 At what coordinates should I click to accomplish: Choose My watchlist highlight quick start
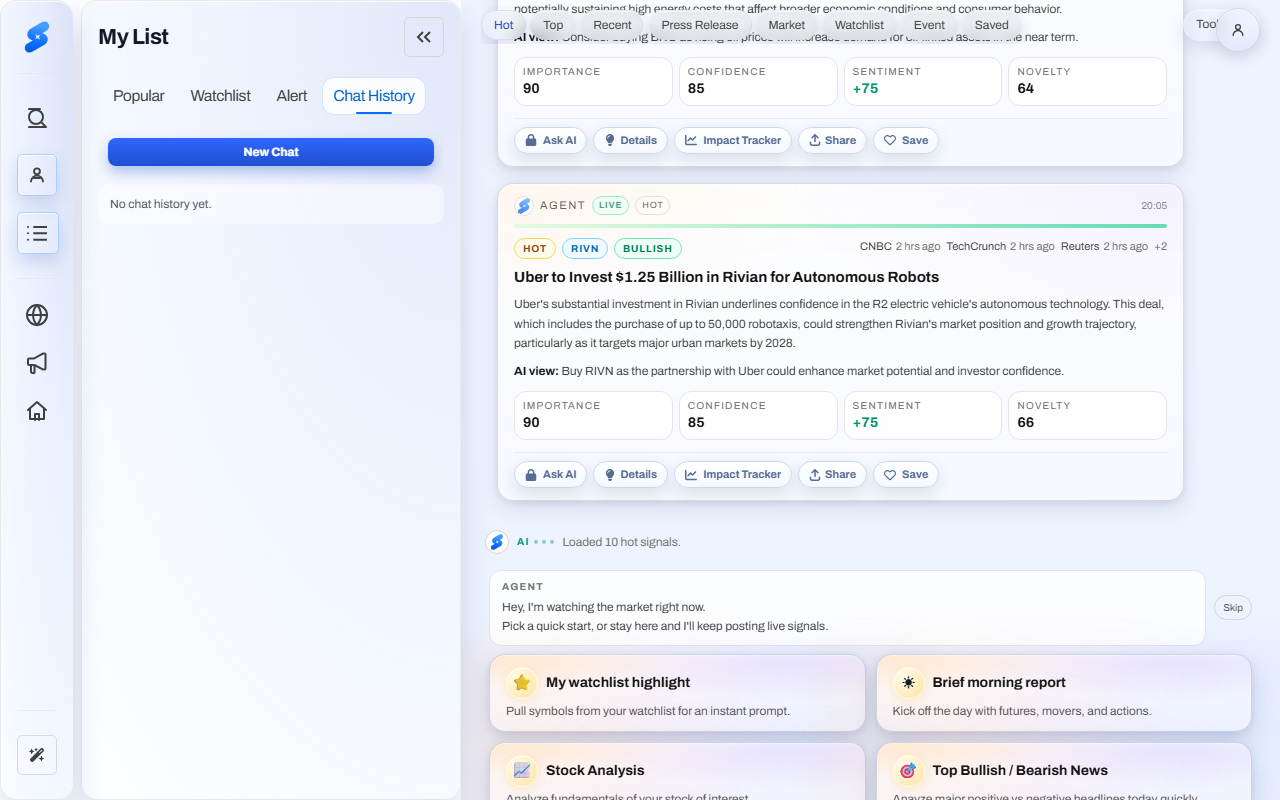[x=677, y=693]
